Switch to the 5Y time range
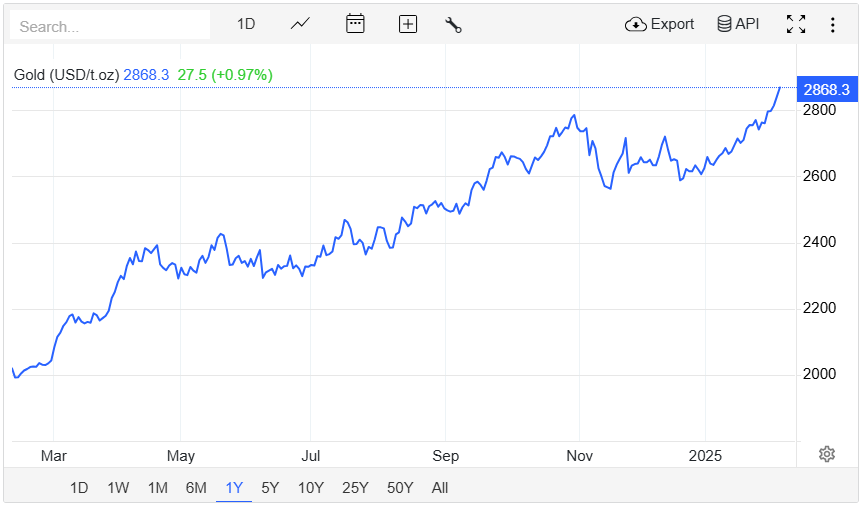This screenshot has height=507, width=863. (x=270, y=488)
